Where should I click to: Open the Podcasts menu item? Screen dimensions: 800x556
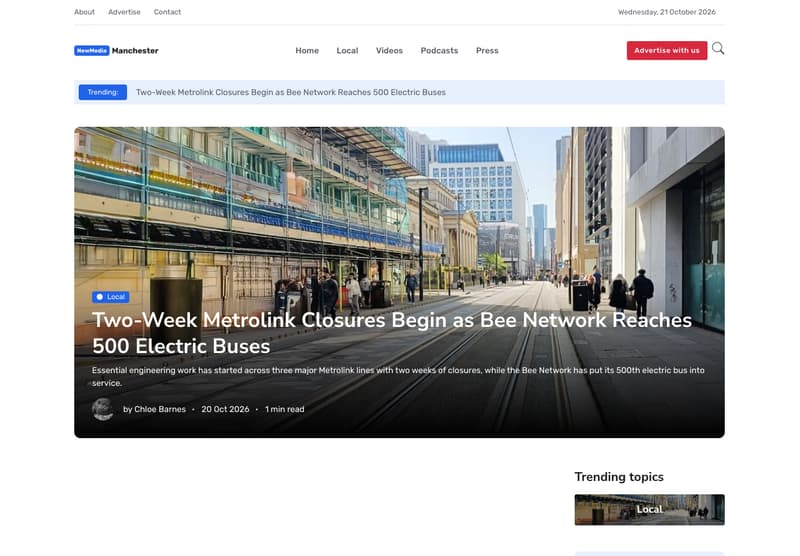tap(439, 50)
